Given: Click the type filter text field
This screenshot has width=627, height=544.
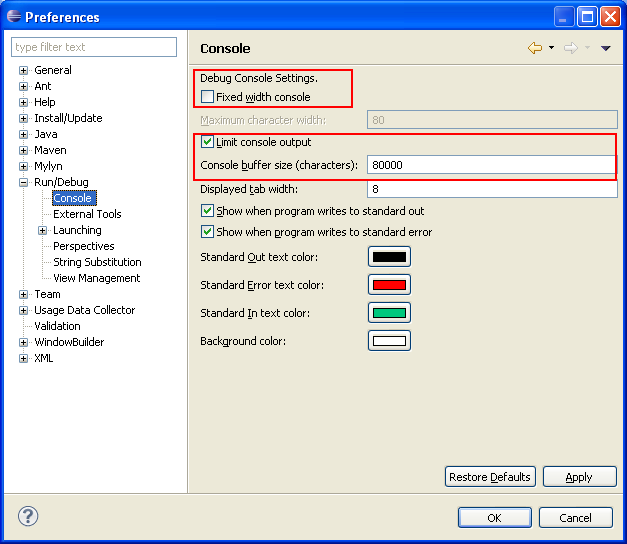Looking at the screenshot, I should coord(94,47).
